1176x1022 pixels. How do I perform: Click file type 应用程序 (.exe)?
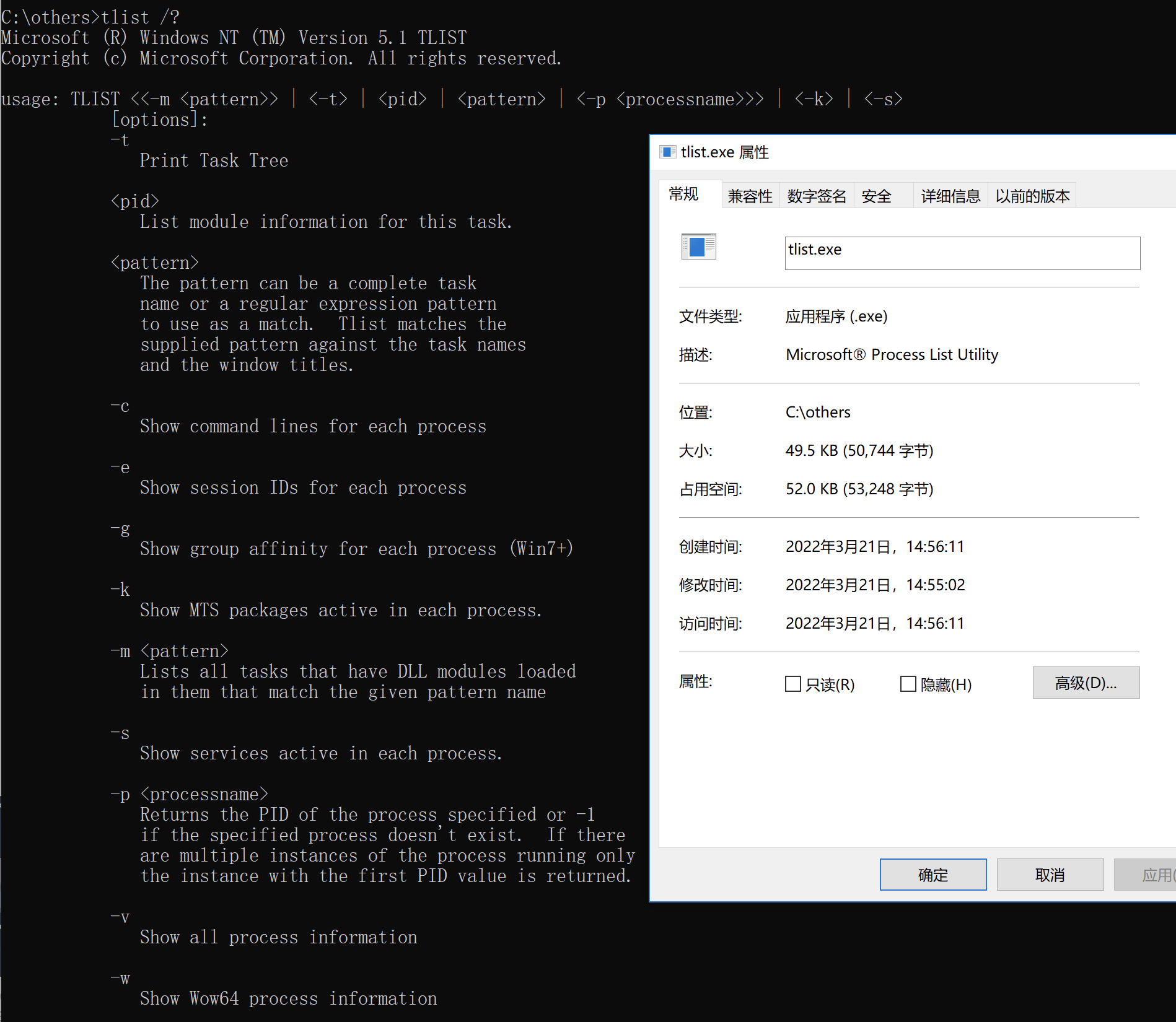[836, 317]
